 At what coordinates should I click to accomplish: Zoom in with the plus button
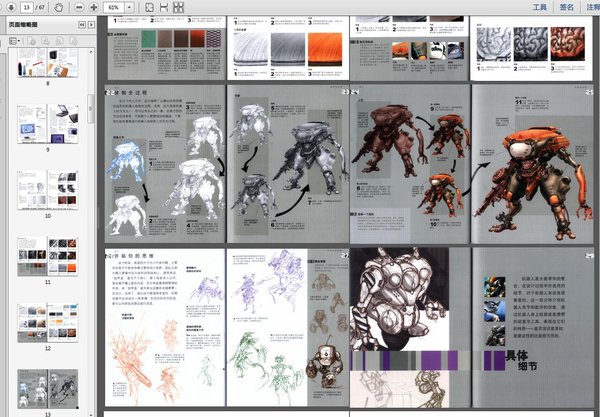point(94,7)
